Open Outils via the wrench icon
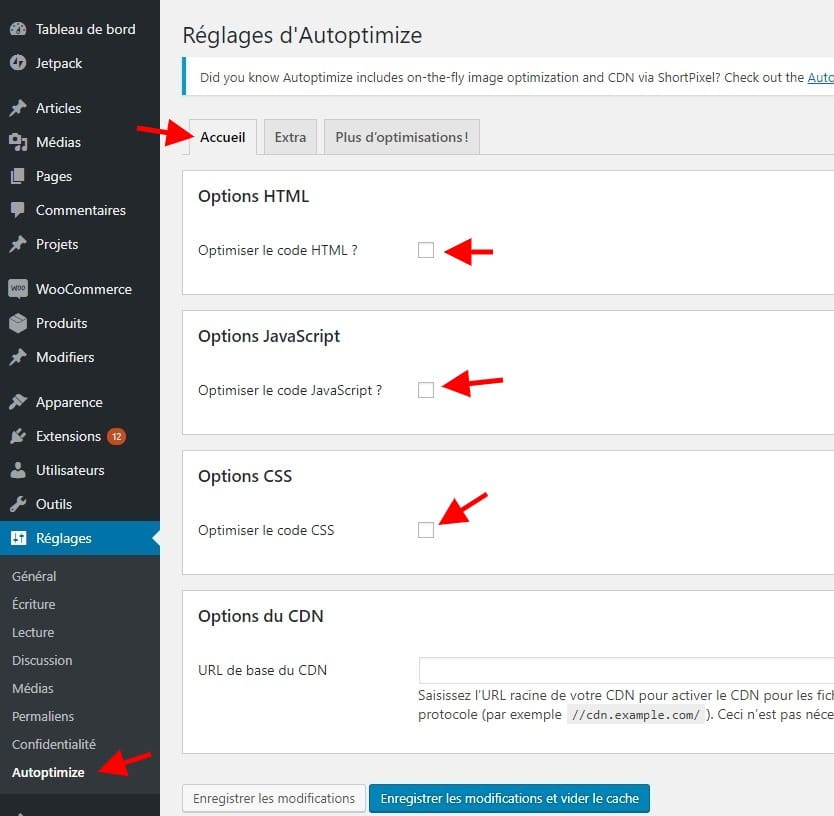The image size is (834, 816). [x=18, y=504]
